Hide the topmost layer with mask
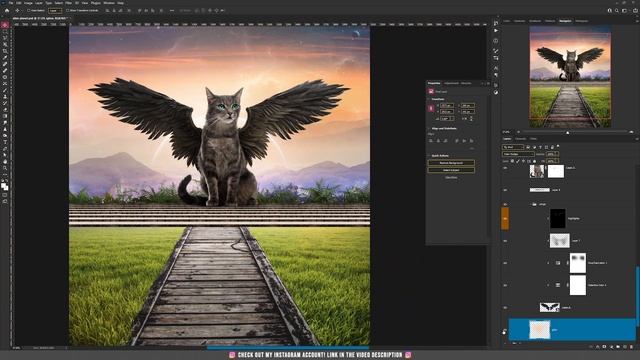 coord(505,168)
